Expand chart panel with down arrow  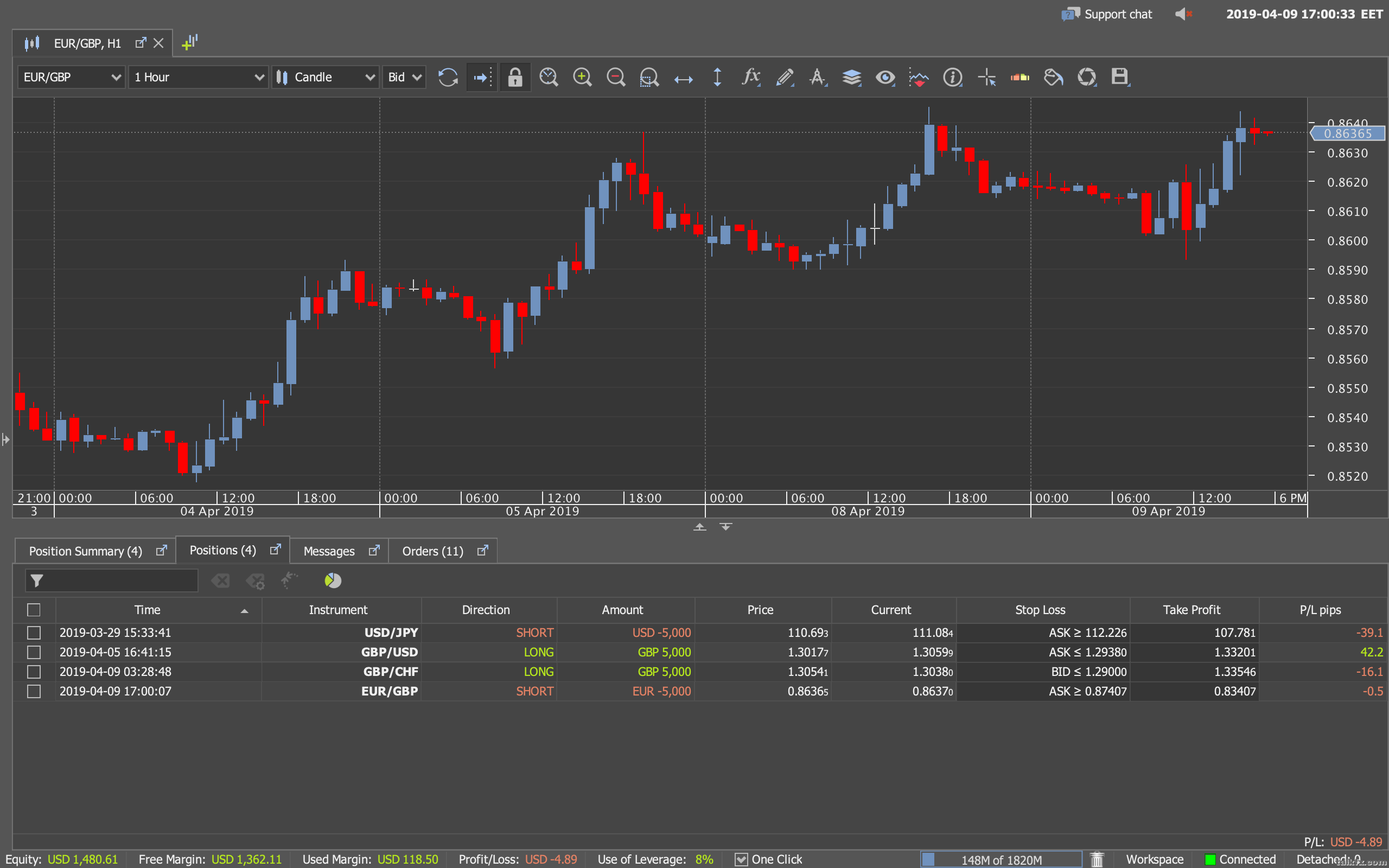tap(725, 526)
